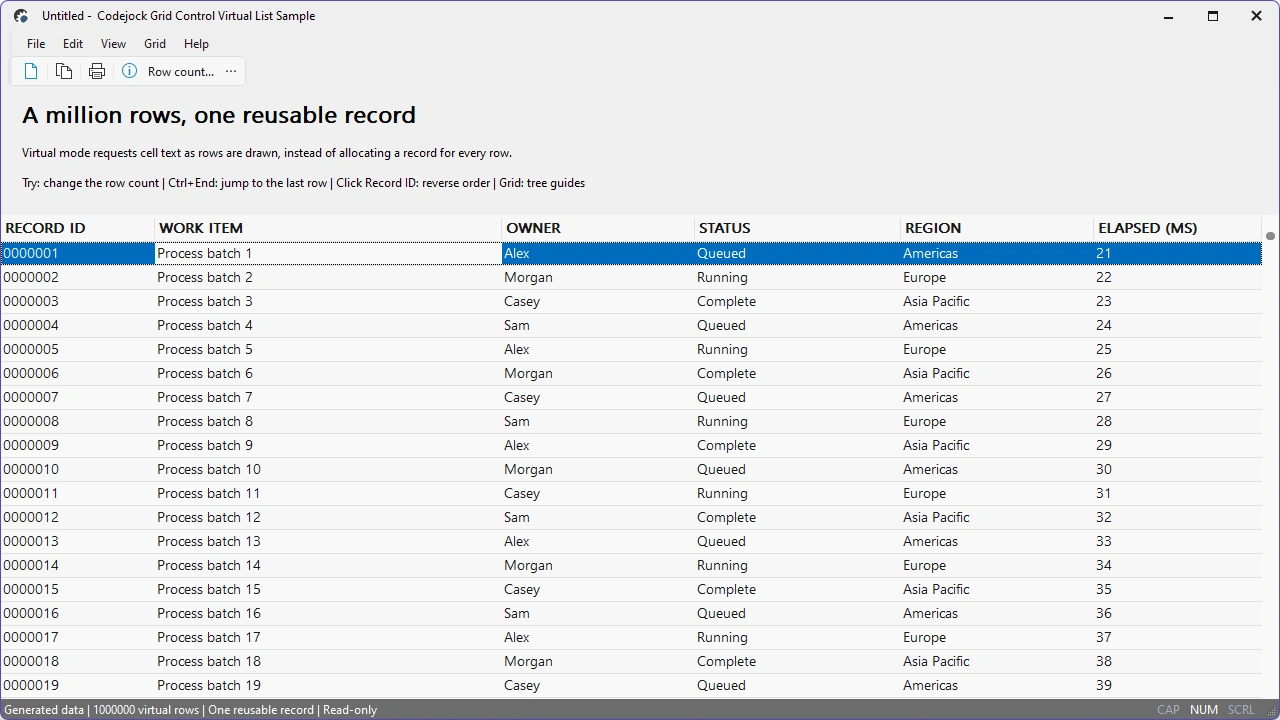The width and height of the screenshot is (1280, 720).
Task: Click the 'Process batch 1' cell in the selected row
Action: pyautogui.click(x=328, y=253)
